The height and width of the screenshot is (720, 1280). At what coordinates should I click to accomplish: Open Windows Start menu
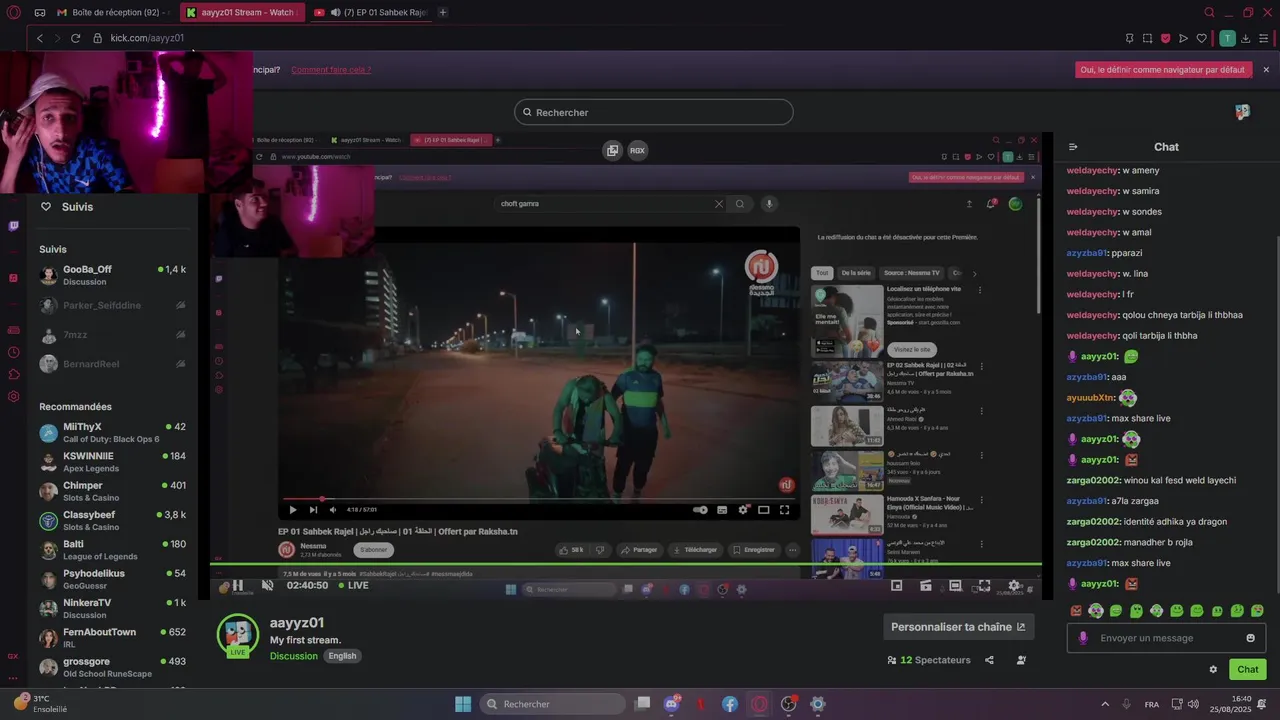click(x=463, y=704)
